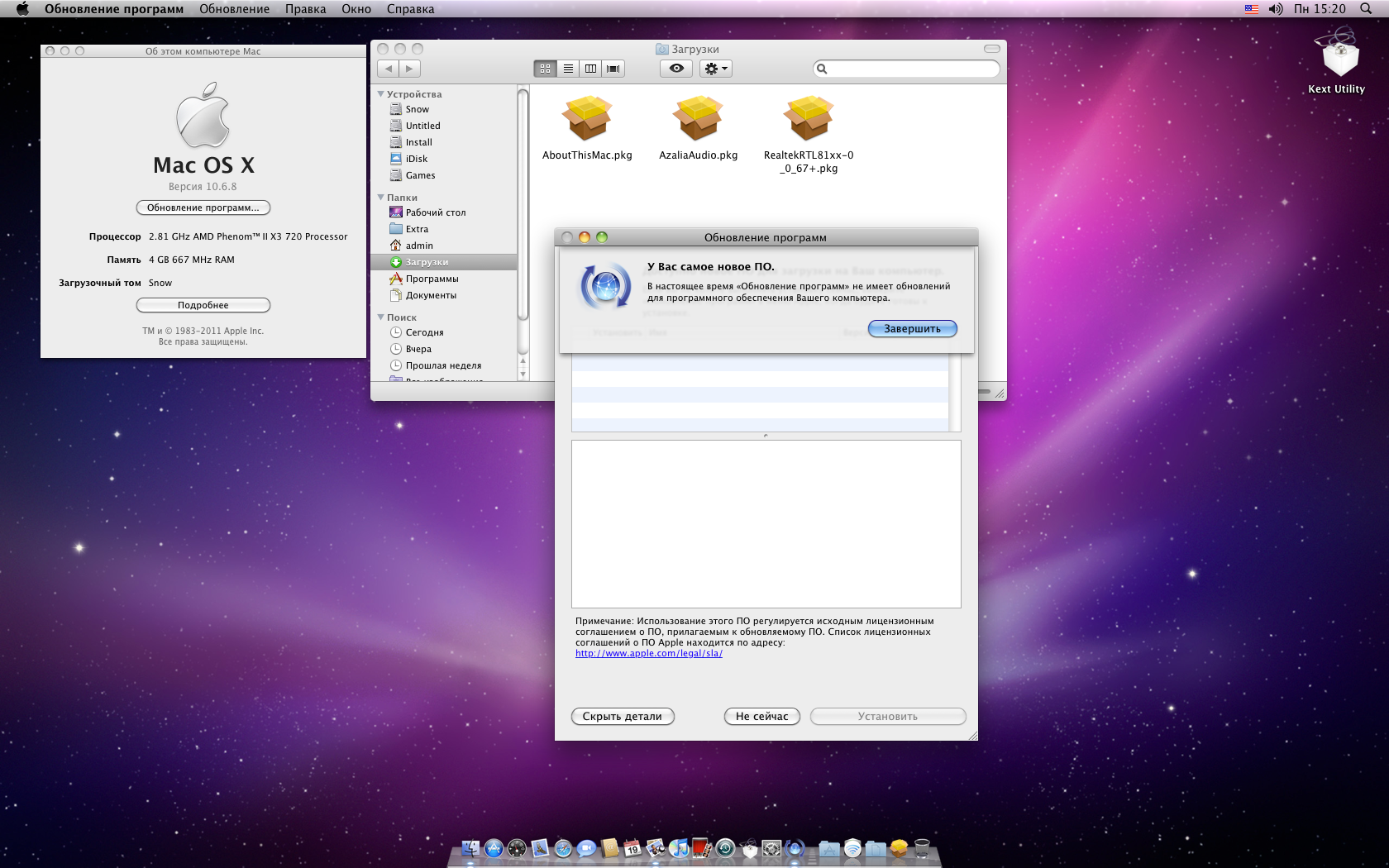Launch iTunes from the Dock
The height and width of the screenshot is (868, 1389).
(679, 848)
